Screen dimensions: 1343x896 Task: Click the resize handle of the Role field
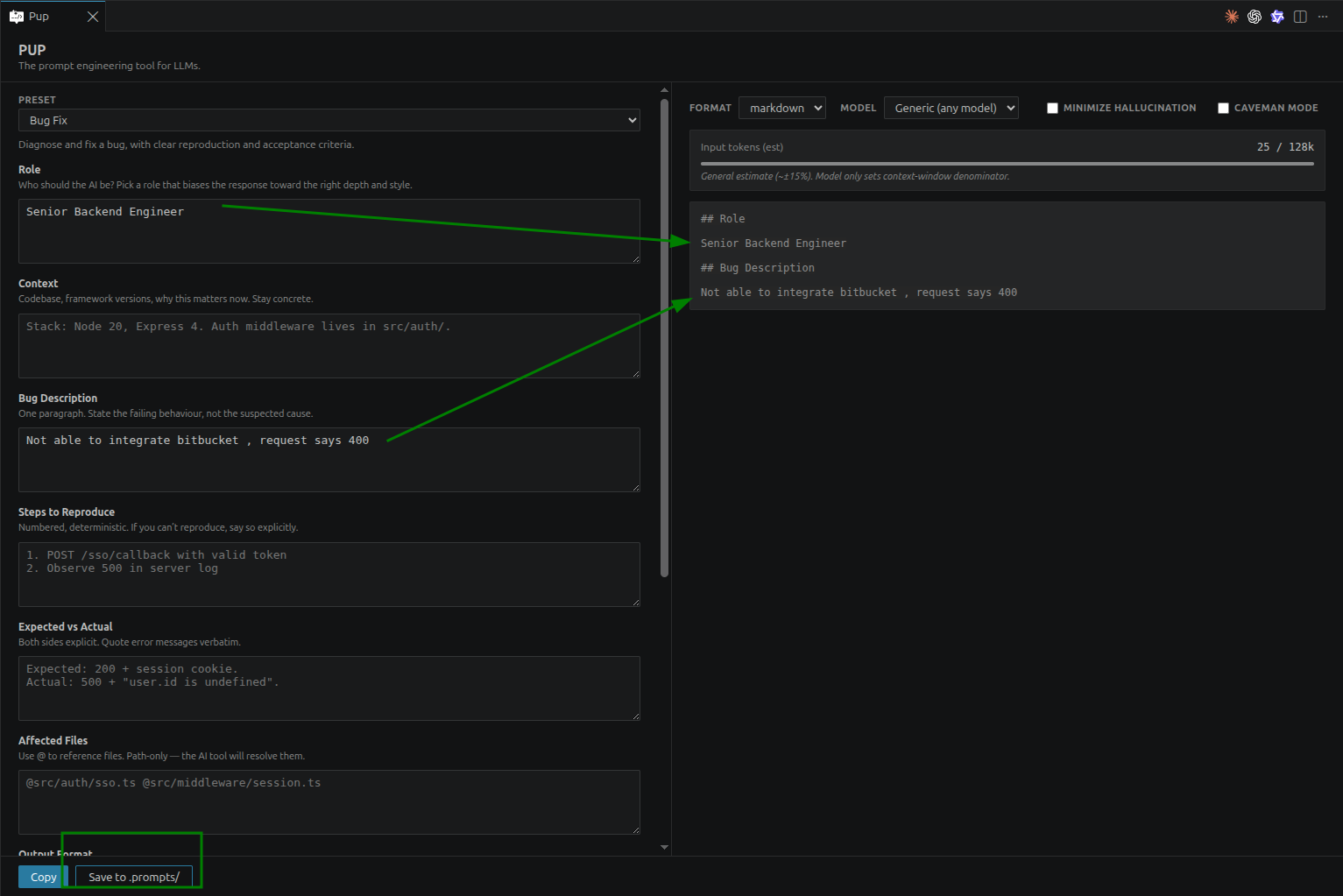(635, 258)
